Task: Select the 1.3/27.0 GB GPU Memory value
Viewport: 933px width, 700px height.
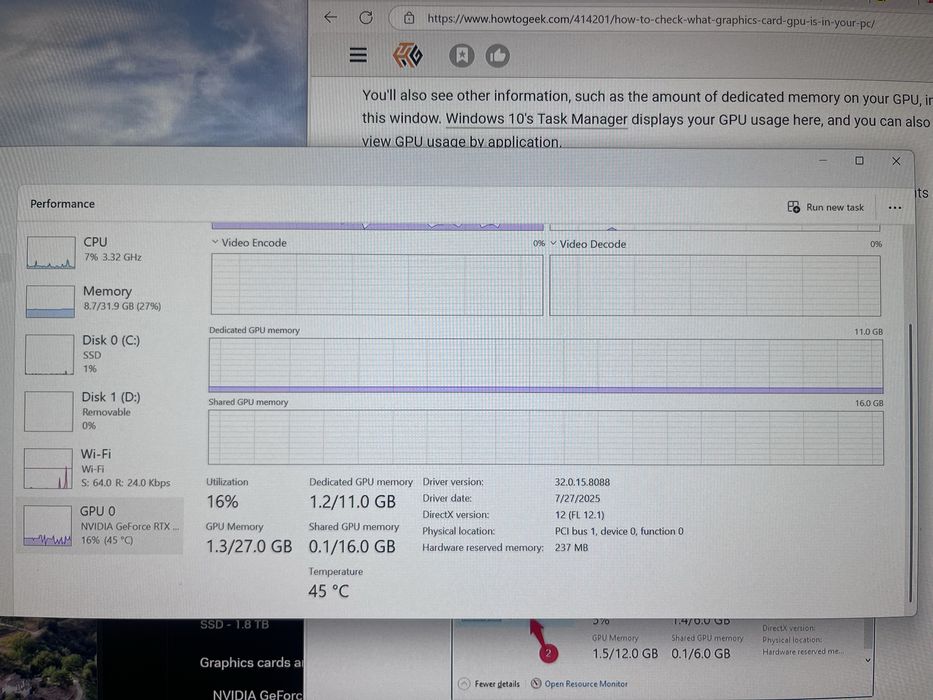Action: 249,546
